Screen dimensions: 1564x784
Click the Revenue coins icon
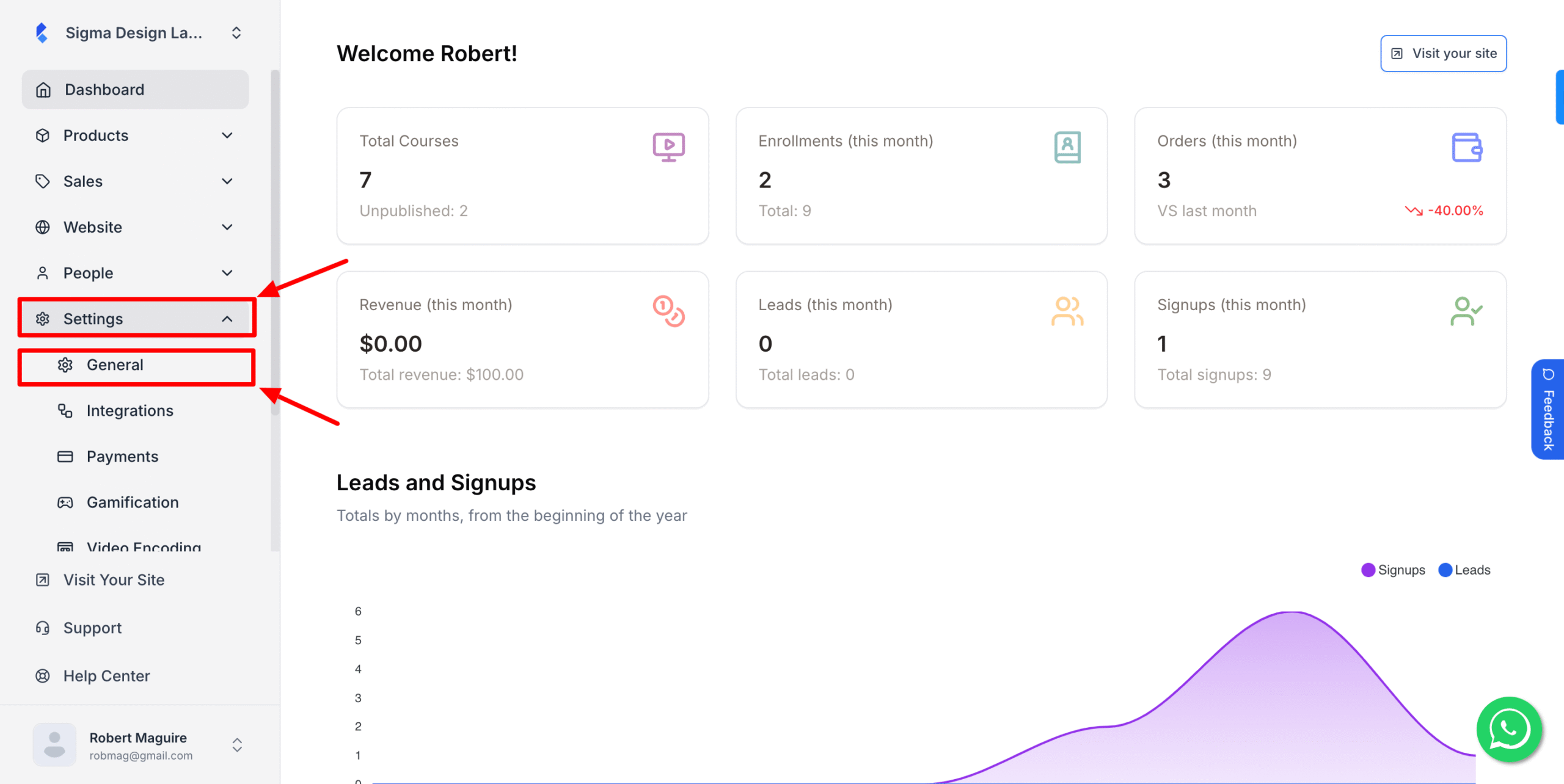[668, 311]
